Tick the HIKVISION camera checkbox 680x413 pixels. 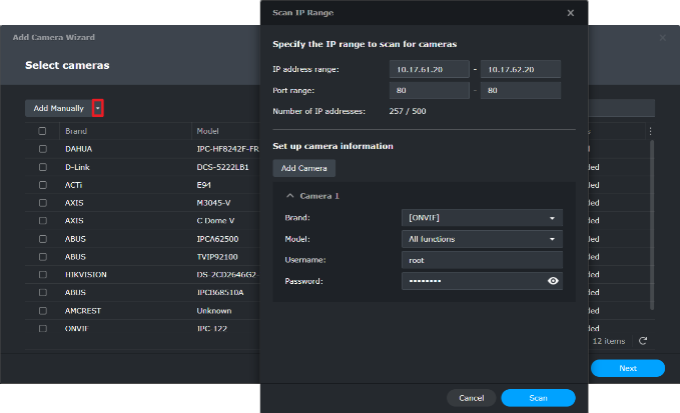tap(42, 274)
